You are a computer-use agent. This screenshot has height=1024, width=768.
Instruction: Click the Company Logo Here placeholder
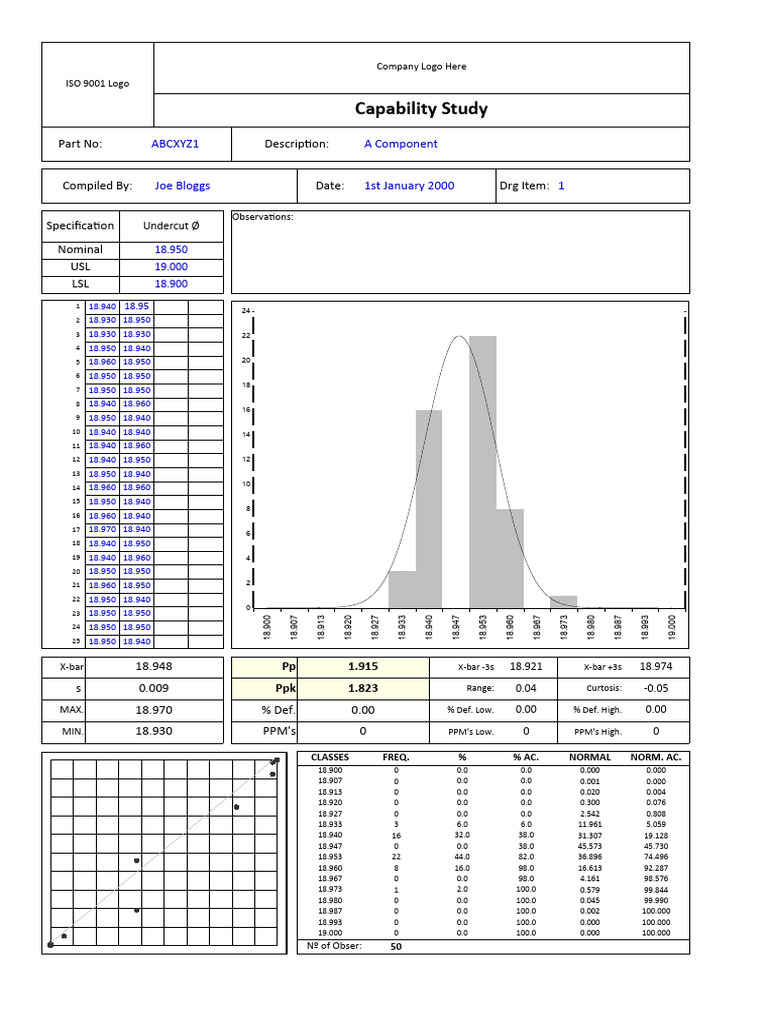[x=421, y=67]
